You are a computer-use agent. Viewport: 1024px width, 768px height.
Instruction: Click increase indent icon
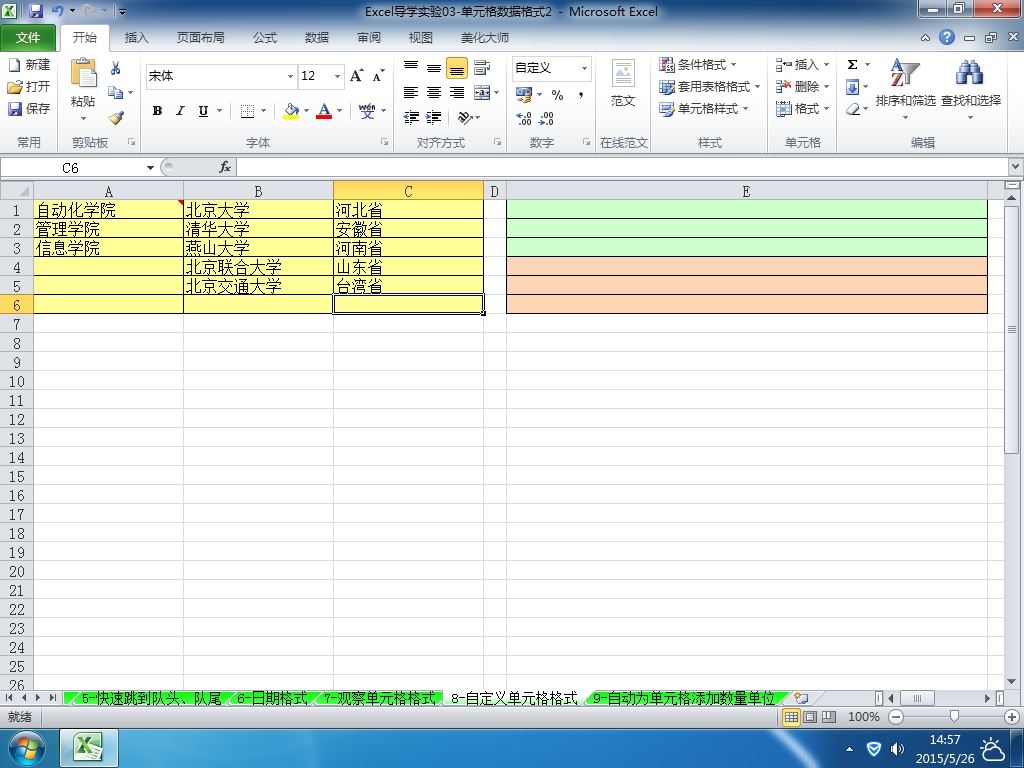[434, 118]
